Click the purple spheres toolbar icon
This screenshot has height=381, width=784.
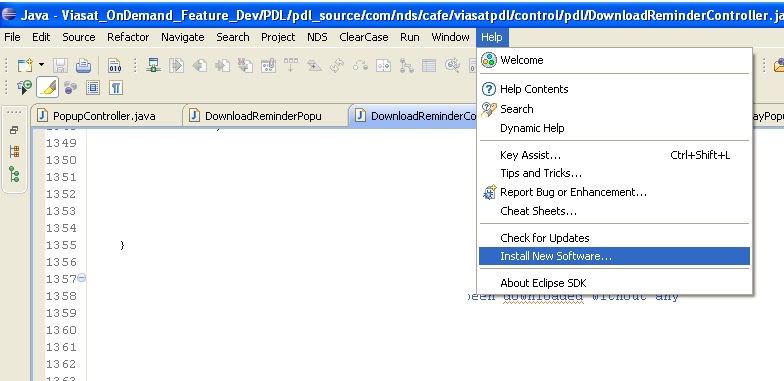coord(70,88)
